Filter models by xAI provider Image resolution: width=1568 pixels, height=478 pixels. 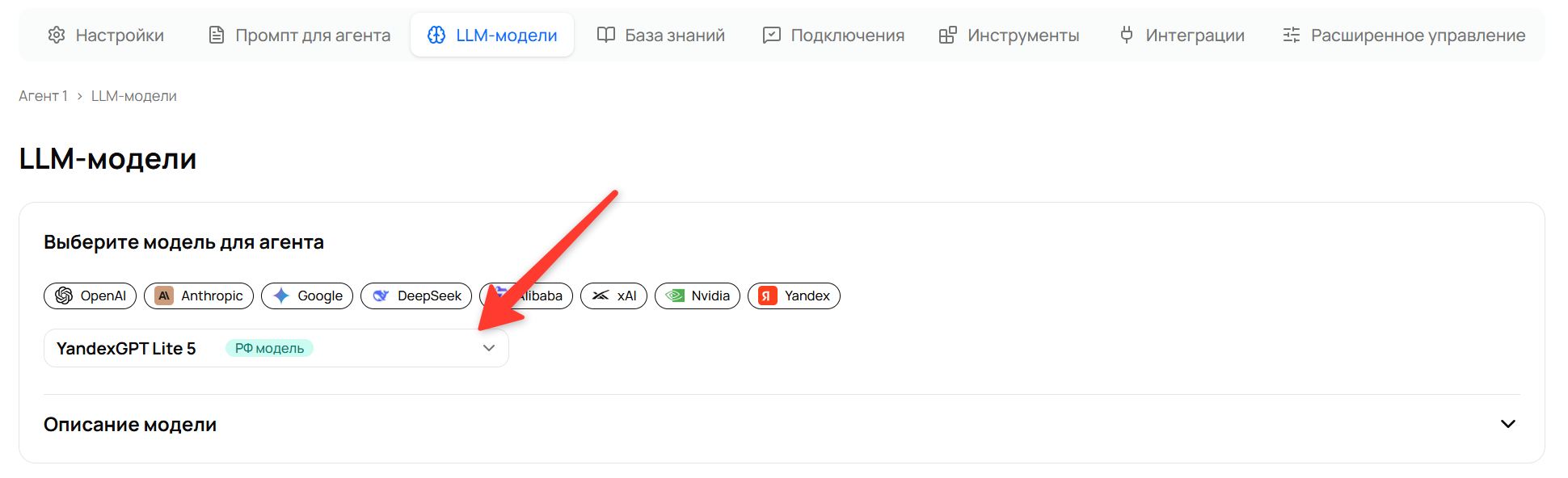(x=613, y=296)
